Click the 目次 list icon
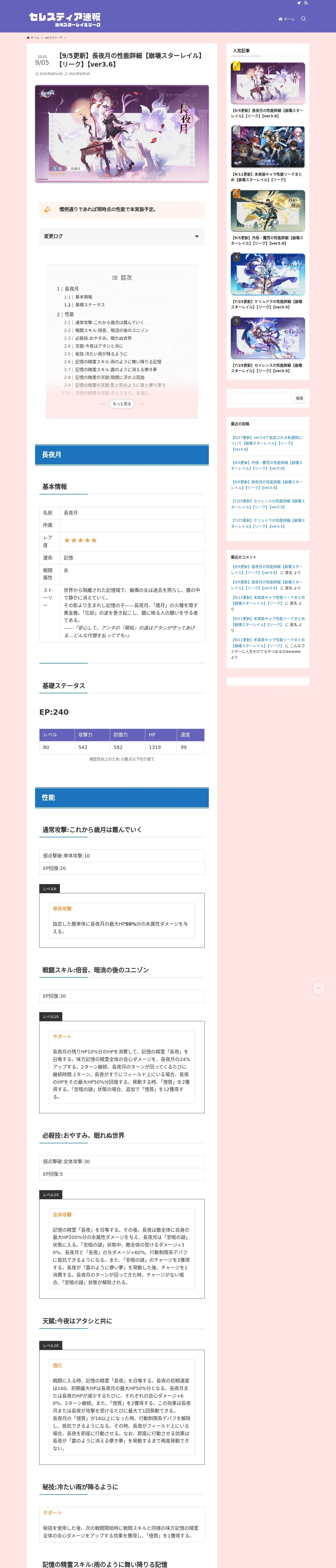 tap(115, 278)
